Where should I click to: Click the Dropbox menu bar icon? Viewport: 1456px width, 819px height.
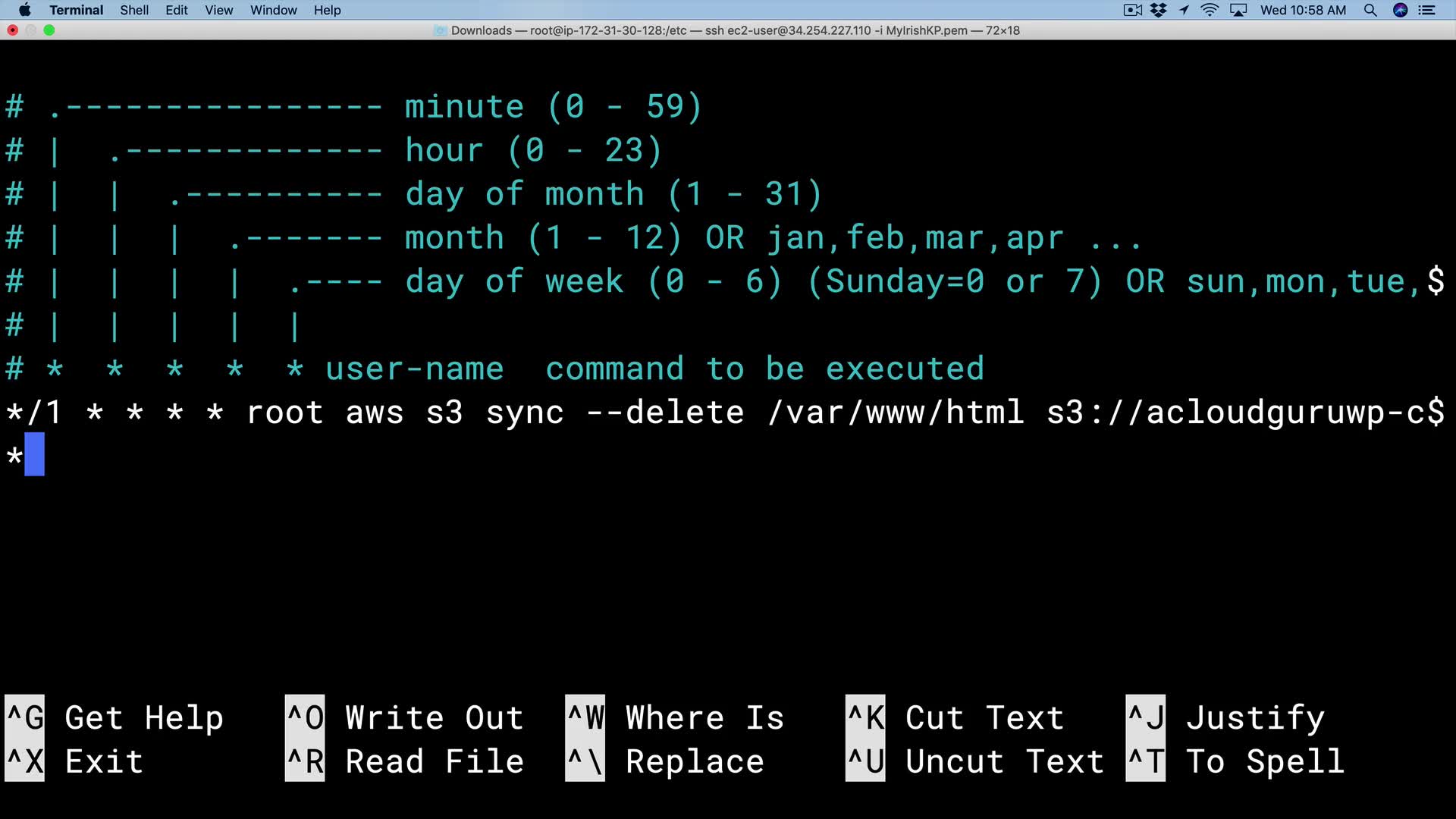(1158, 10)
